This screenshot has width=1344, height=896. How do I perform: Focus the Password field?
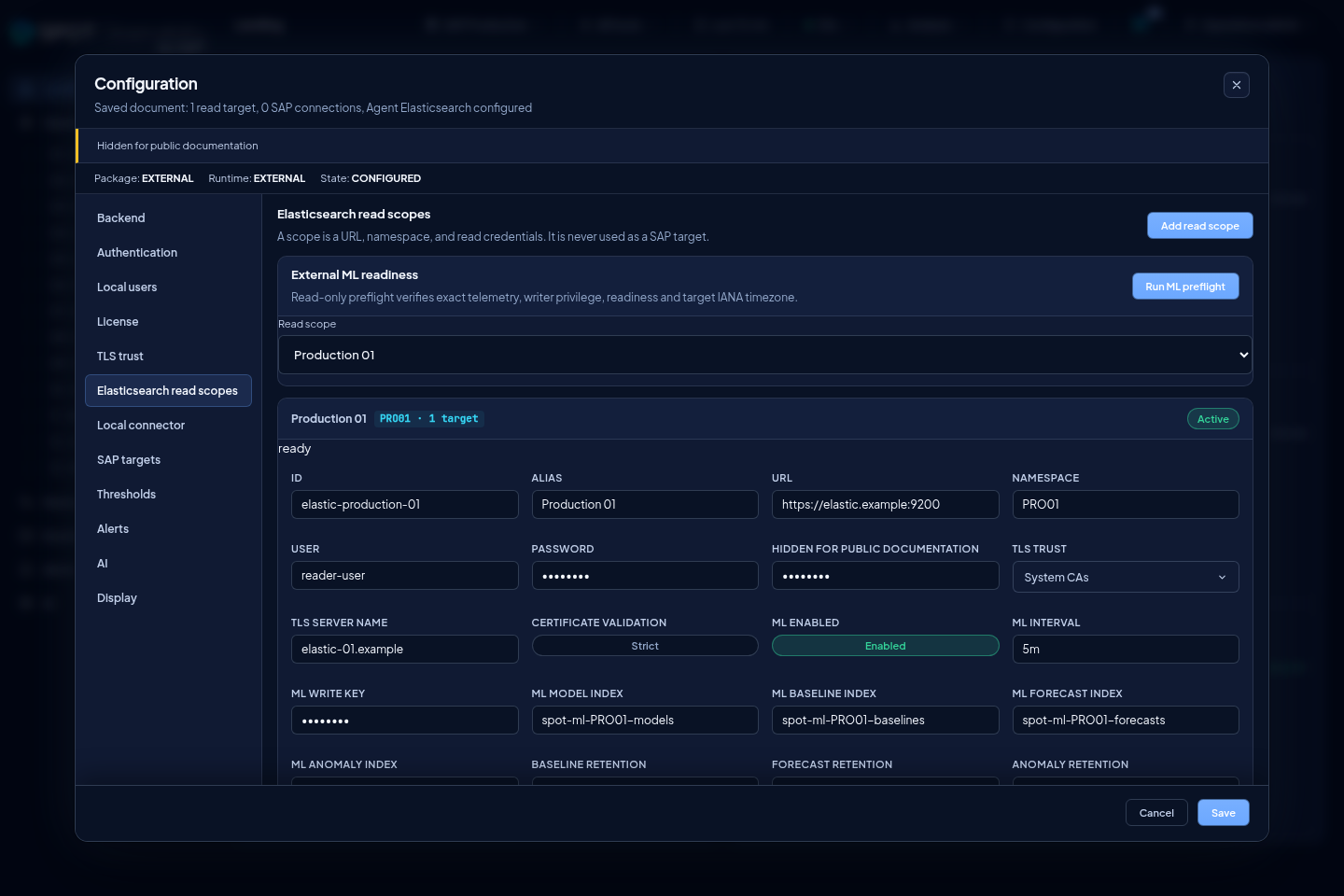coord(645,576)
